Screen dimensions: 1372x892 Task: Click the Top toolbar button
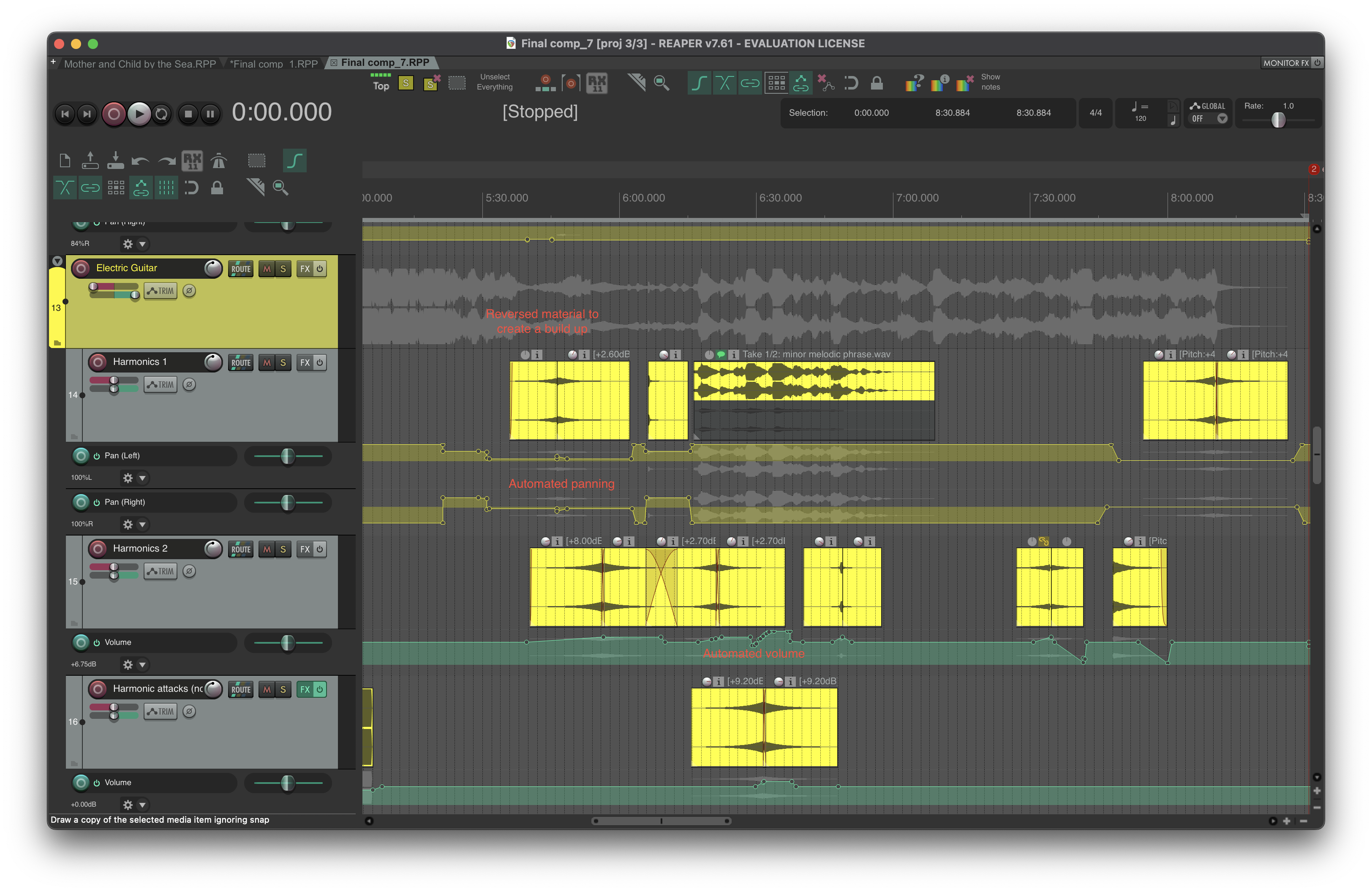coord(381,82)
